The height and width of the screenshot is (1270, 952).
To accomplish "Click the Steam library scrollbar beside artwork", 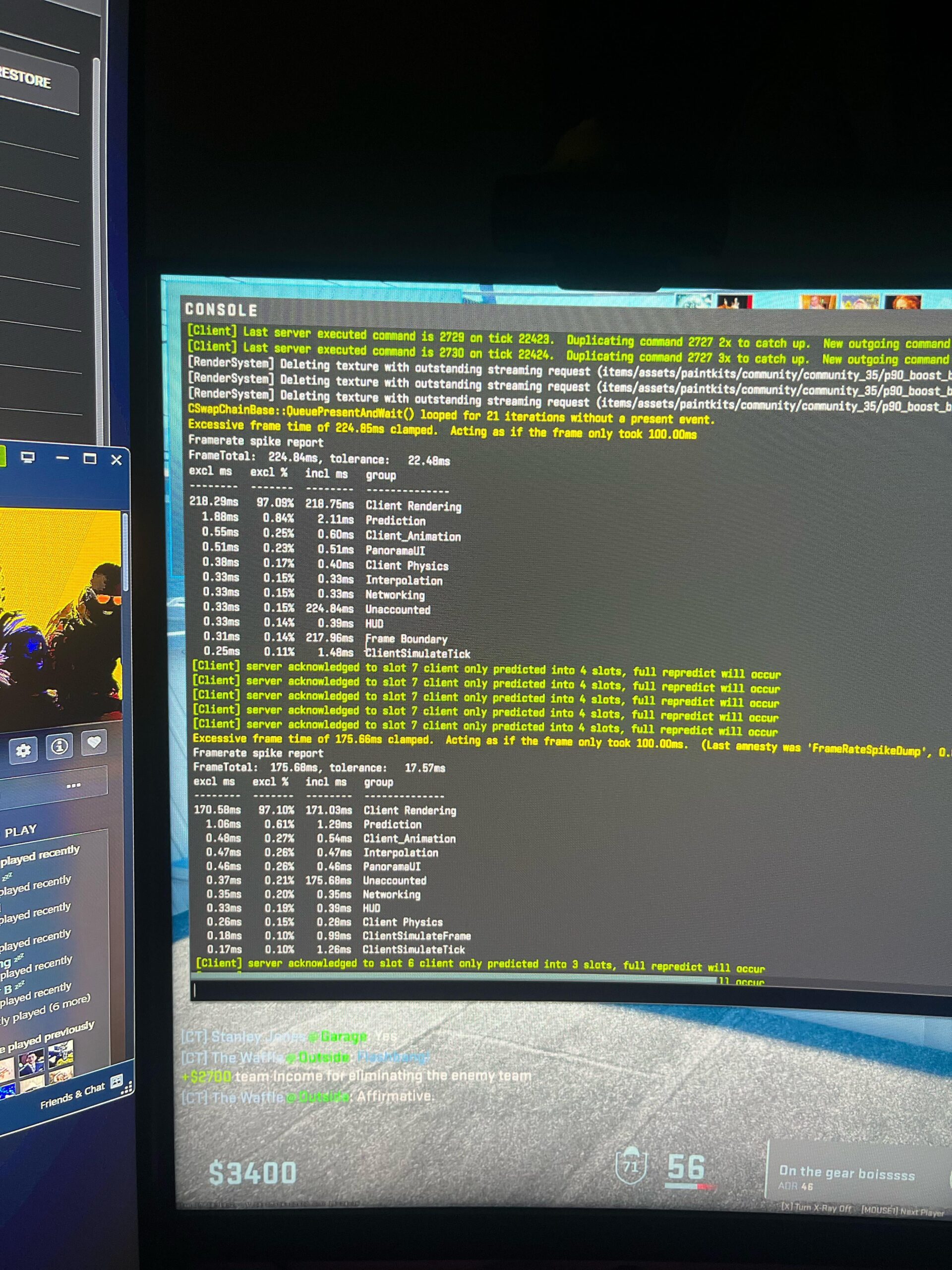I will pos(125,551).
